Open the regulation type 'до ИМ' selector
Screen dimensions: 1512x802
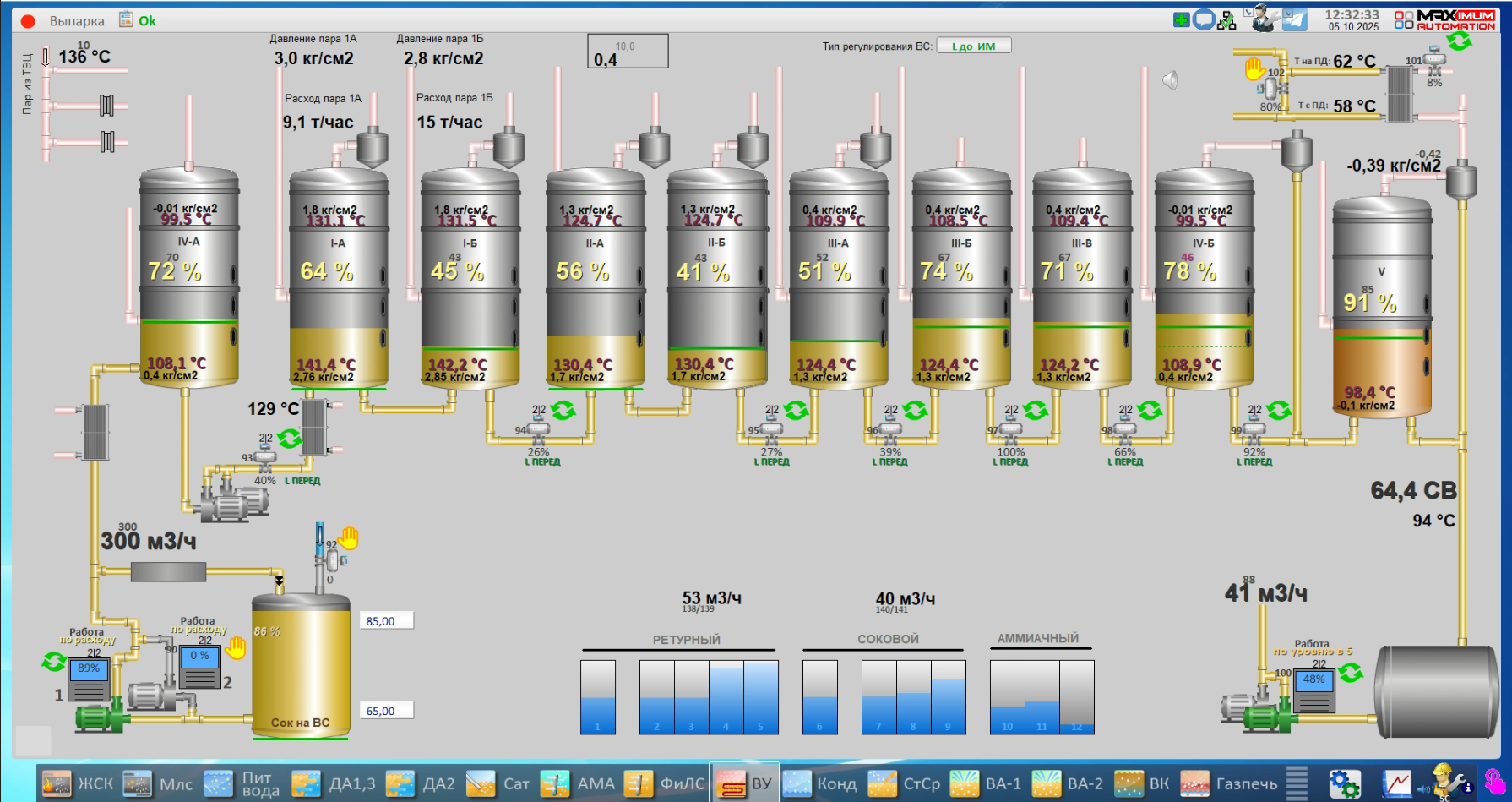point(974,46)
